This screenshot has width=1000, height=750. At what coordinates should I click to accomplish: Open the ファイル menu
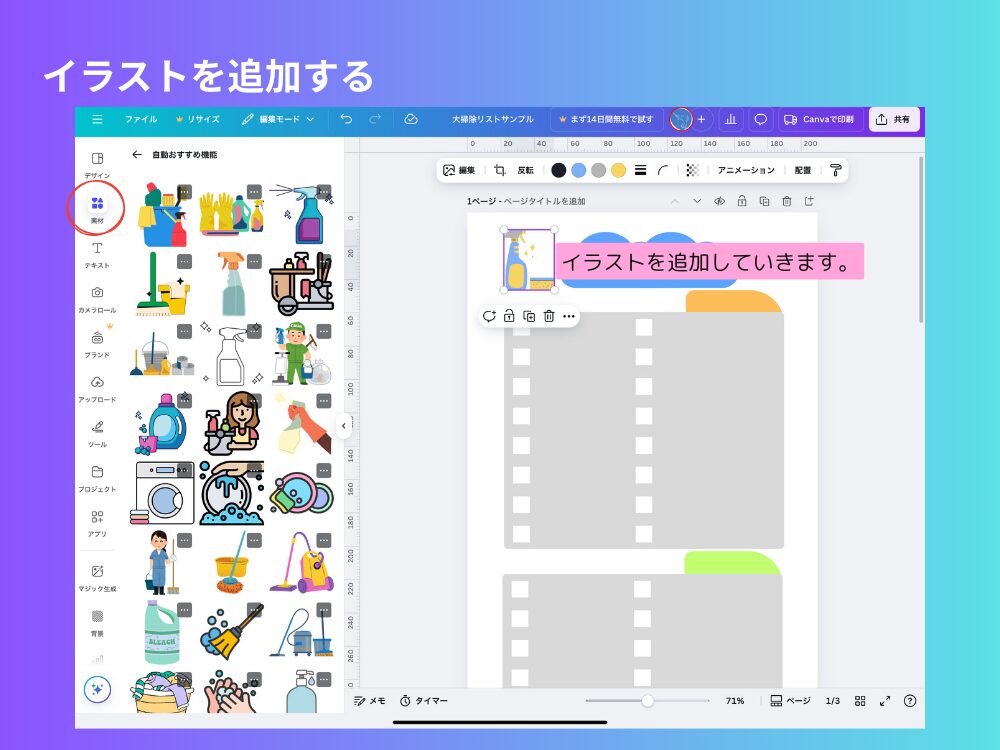pyautogui.click(x=142, y=118)
